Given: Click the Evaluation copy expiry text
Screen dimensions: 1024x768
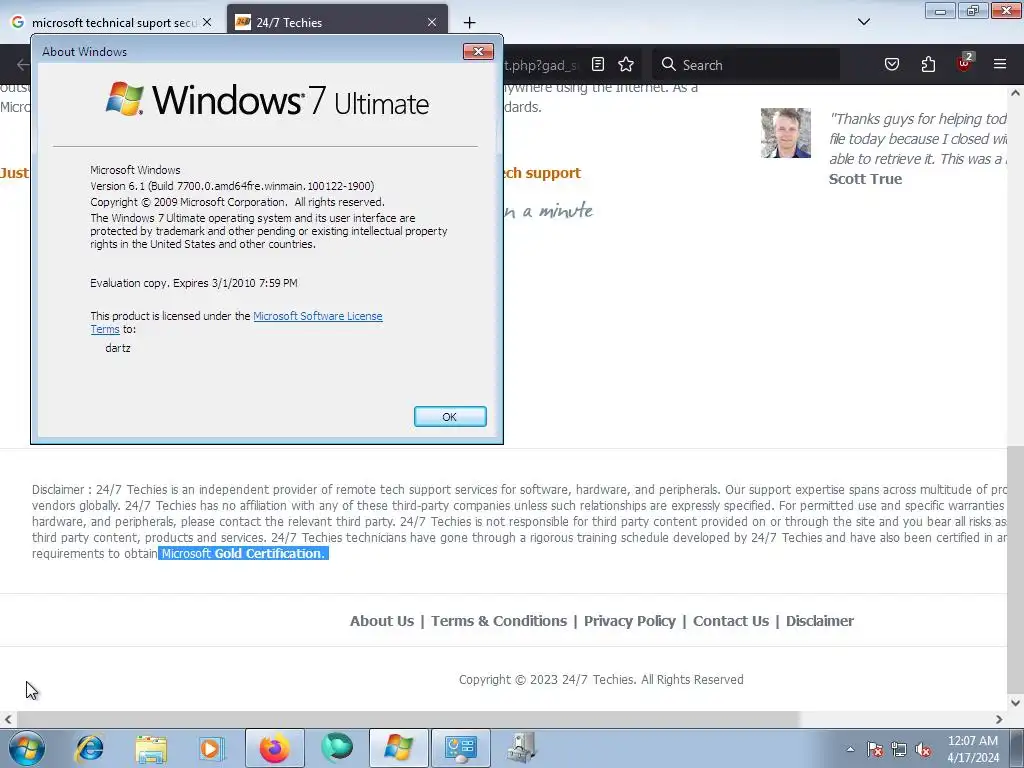Looking at the screenshot, I should (194, 283).
